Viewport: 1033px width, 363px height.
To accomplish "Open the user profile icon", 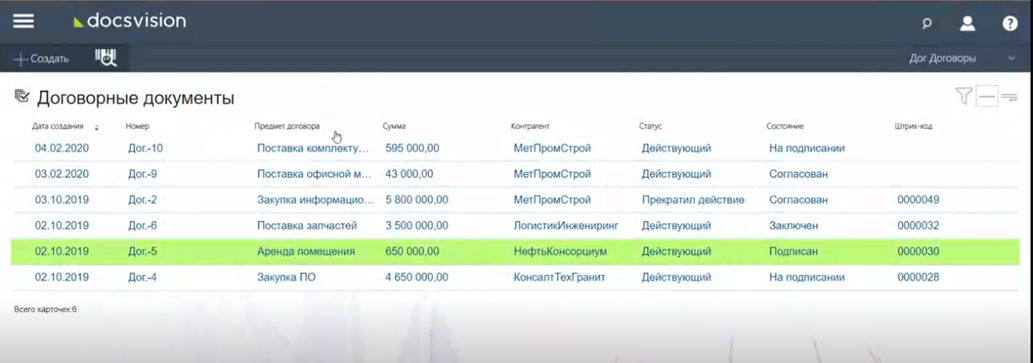I will coord(967,24).
